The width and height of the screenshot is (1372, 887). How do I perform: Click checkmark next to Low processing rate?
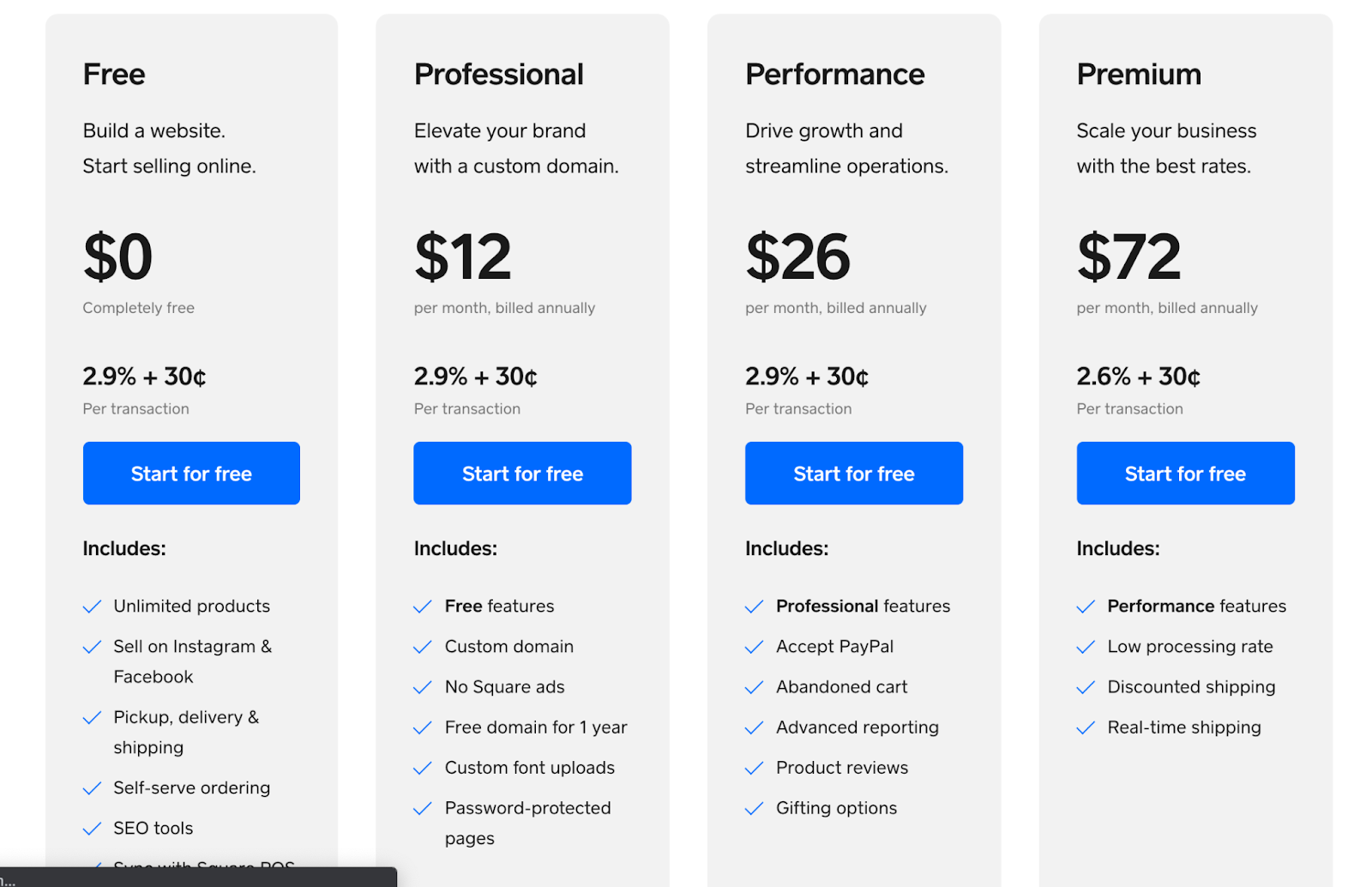tap(1086, 647)
